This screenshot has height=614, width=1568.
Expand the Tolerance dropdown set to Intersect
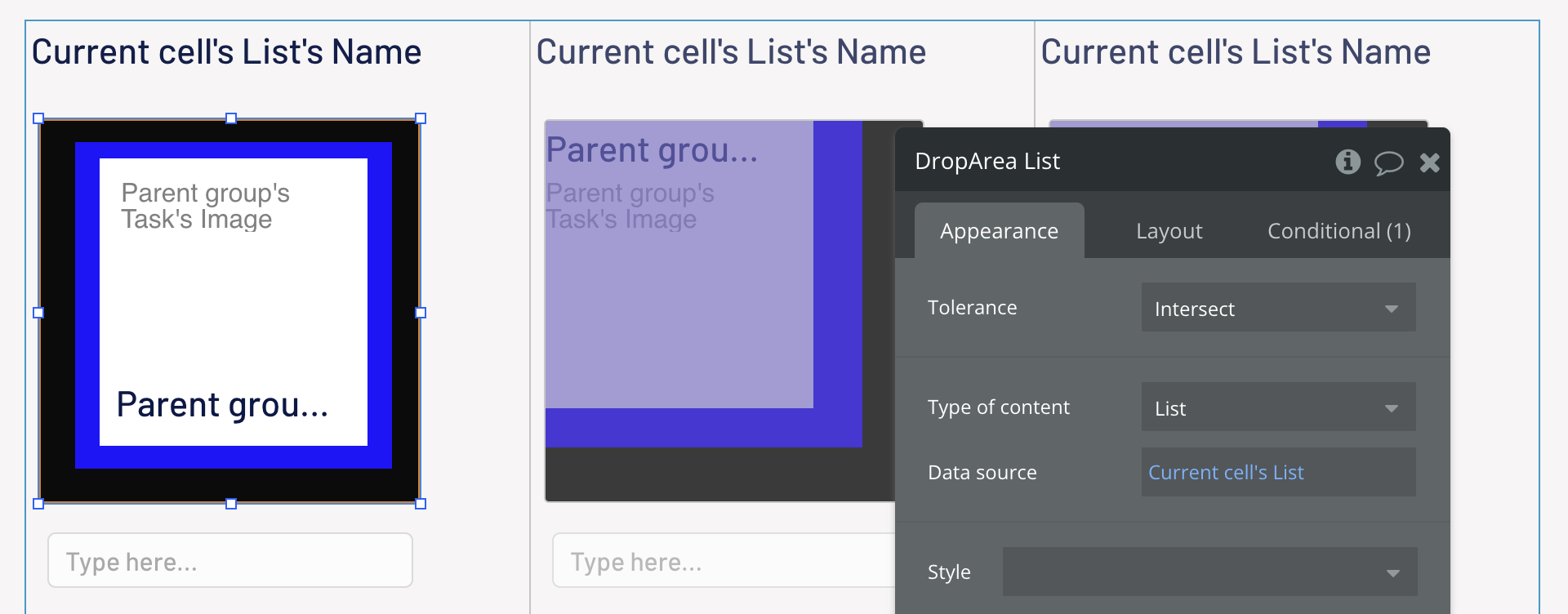click(1278, 308)
